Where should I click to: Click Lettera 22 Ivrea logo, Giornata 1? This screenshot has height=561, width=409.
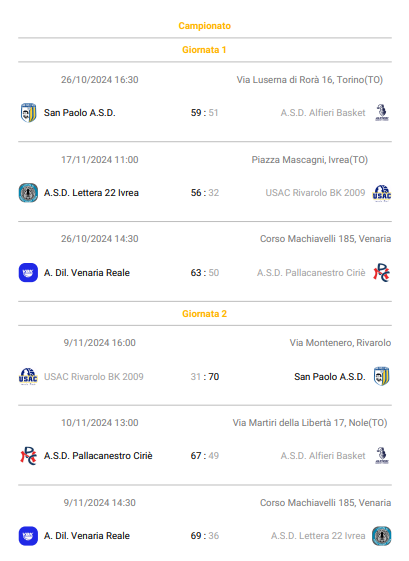click(x=28, y=193)
